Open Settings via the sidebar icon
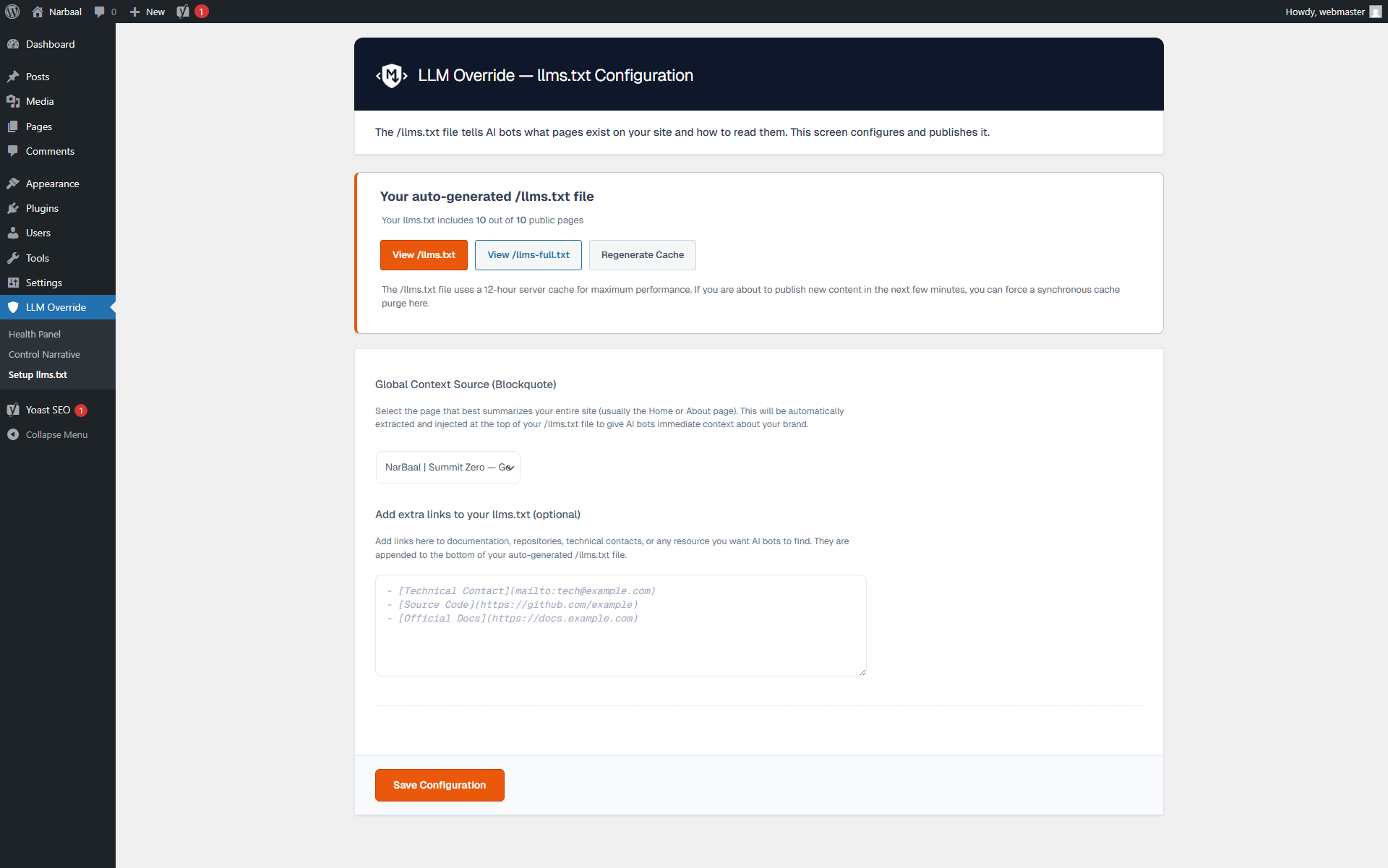1388x868 pixels. (x=13, y=283)
